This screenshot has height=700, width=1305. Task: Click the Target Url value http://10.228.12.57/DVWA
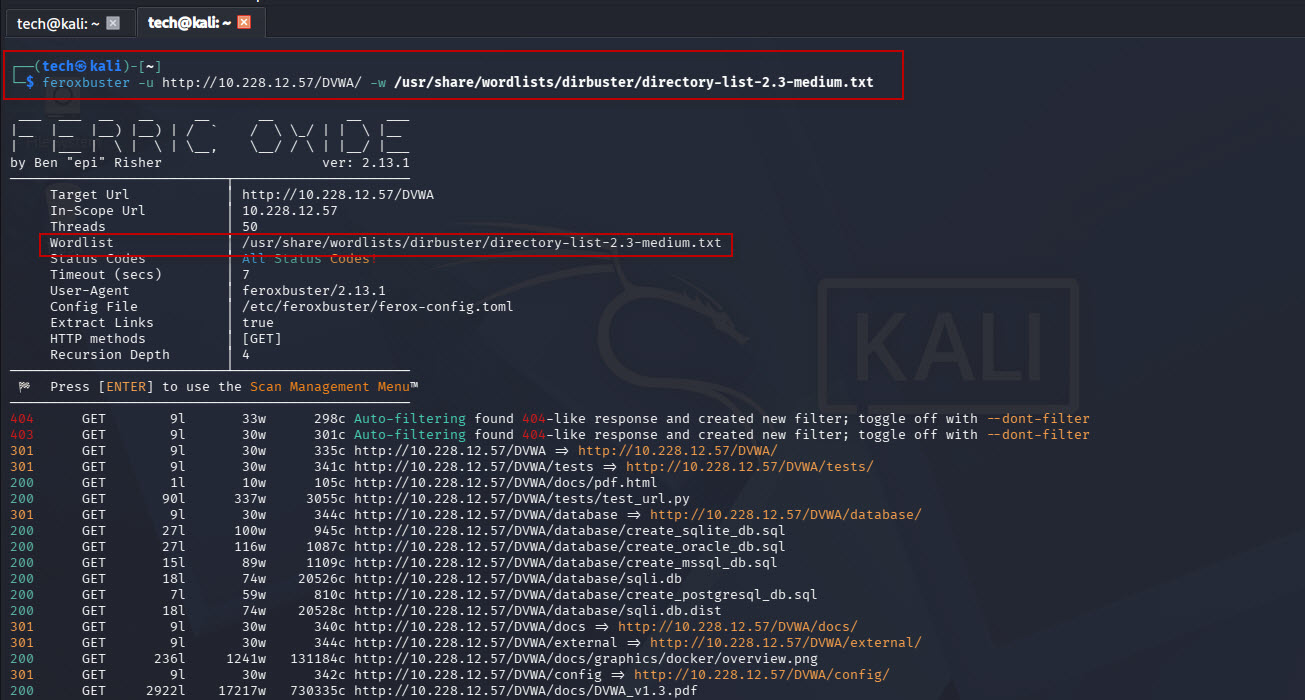click(x=338, y=194)
